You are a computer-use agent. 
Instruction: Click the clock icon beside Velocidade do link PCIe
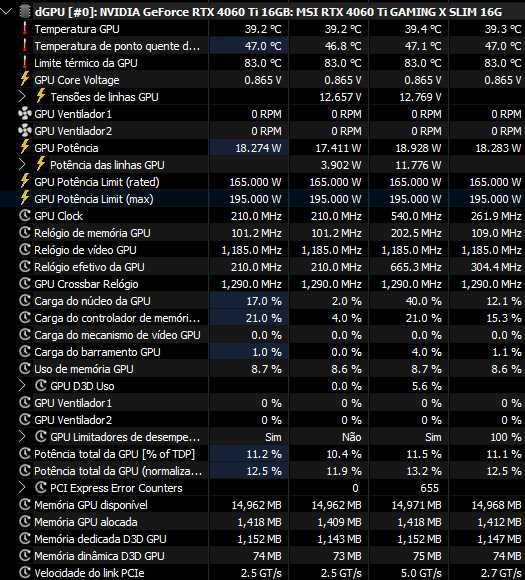tap(25, 572)
